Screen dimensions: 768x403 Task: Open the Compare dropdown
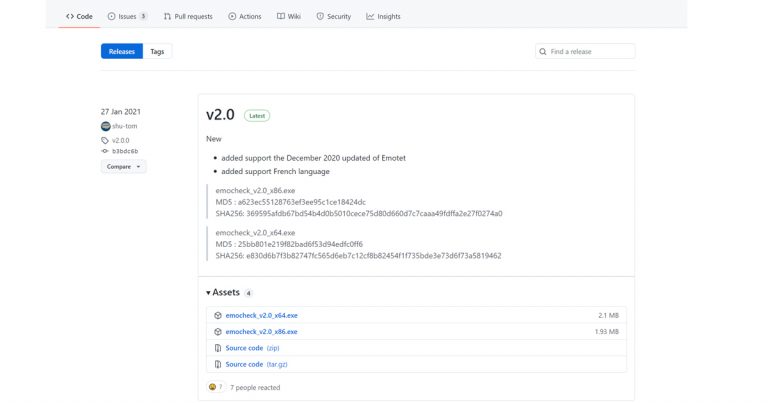[x=124, y=167]
